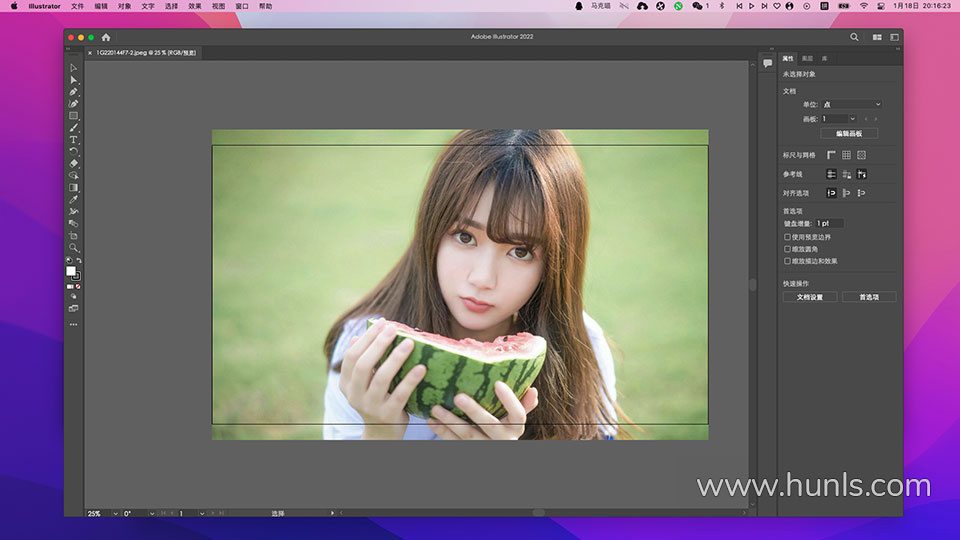Select the Gradient tool
Viewport: 960px width, 540px height.
[73, 187]
